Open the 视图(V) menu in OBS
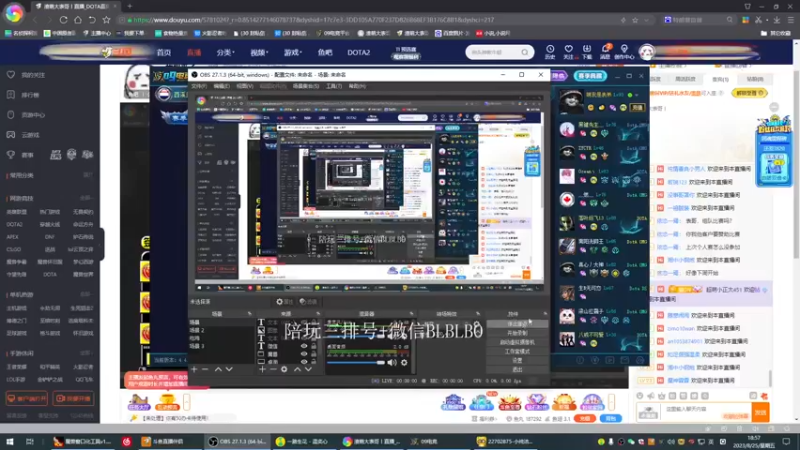The width and height of the screenshot is (800, 450). (x=244, y=86)
